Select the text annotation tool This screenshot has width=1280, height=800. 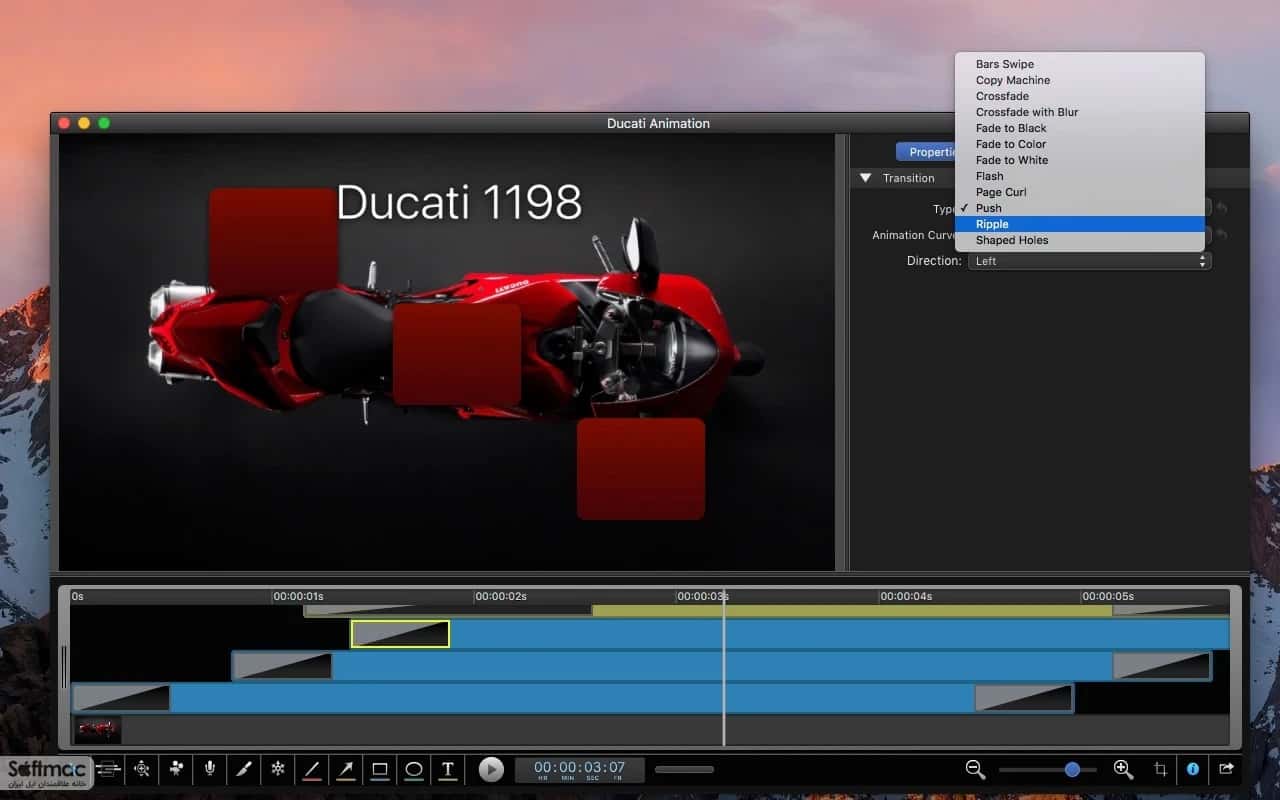[448, 769]
